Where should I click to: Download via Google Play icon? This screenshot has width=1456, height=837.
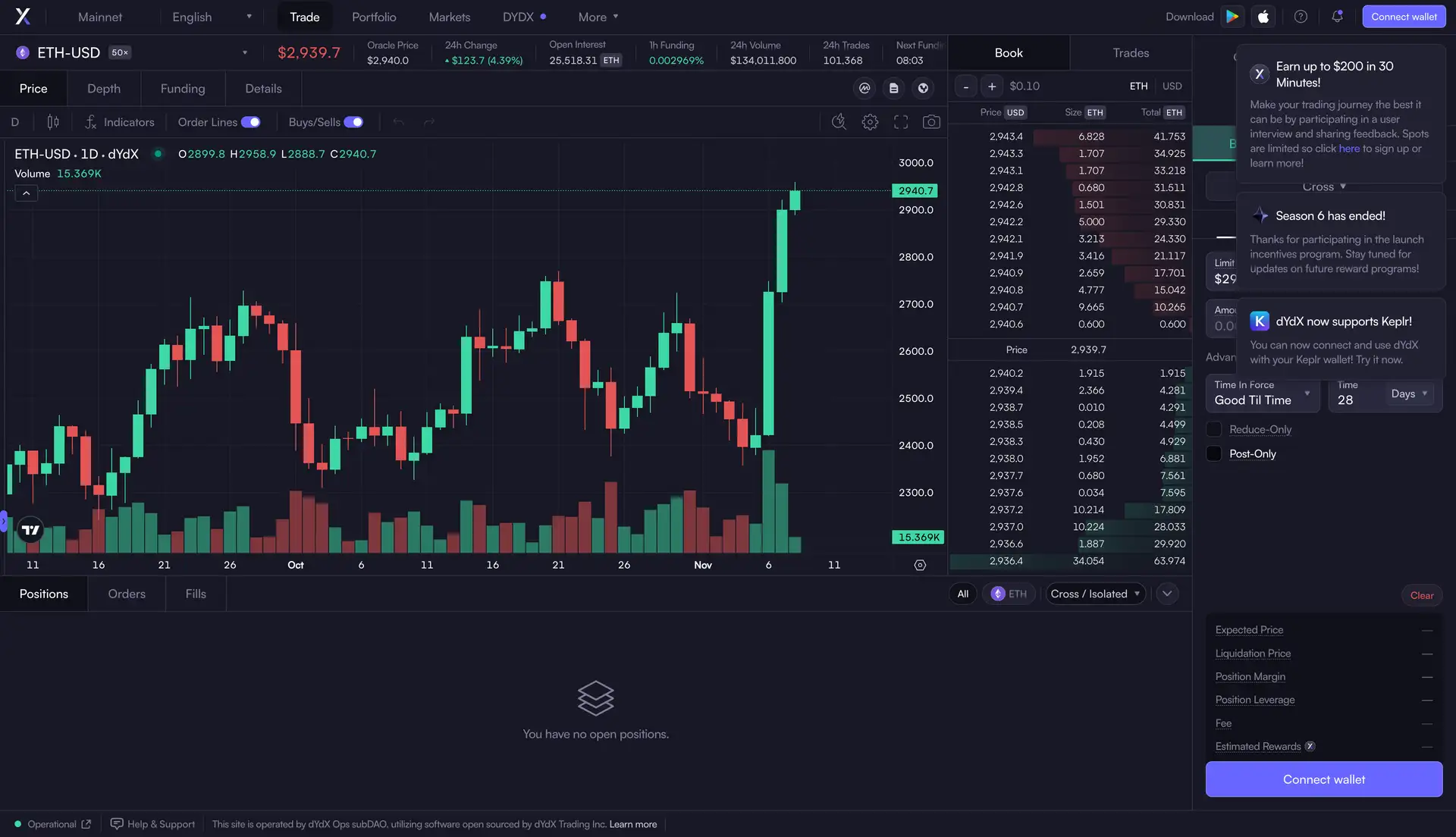click(1232, 17)
